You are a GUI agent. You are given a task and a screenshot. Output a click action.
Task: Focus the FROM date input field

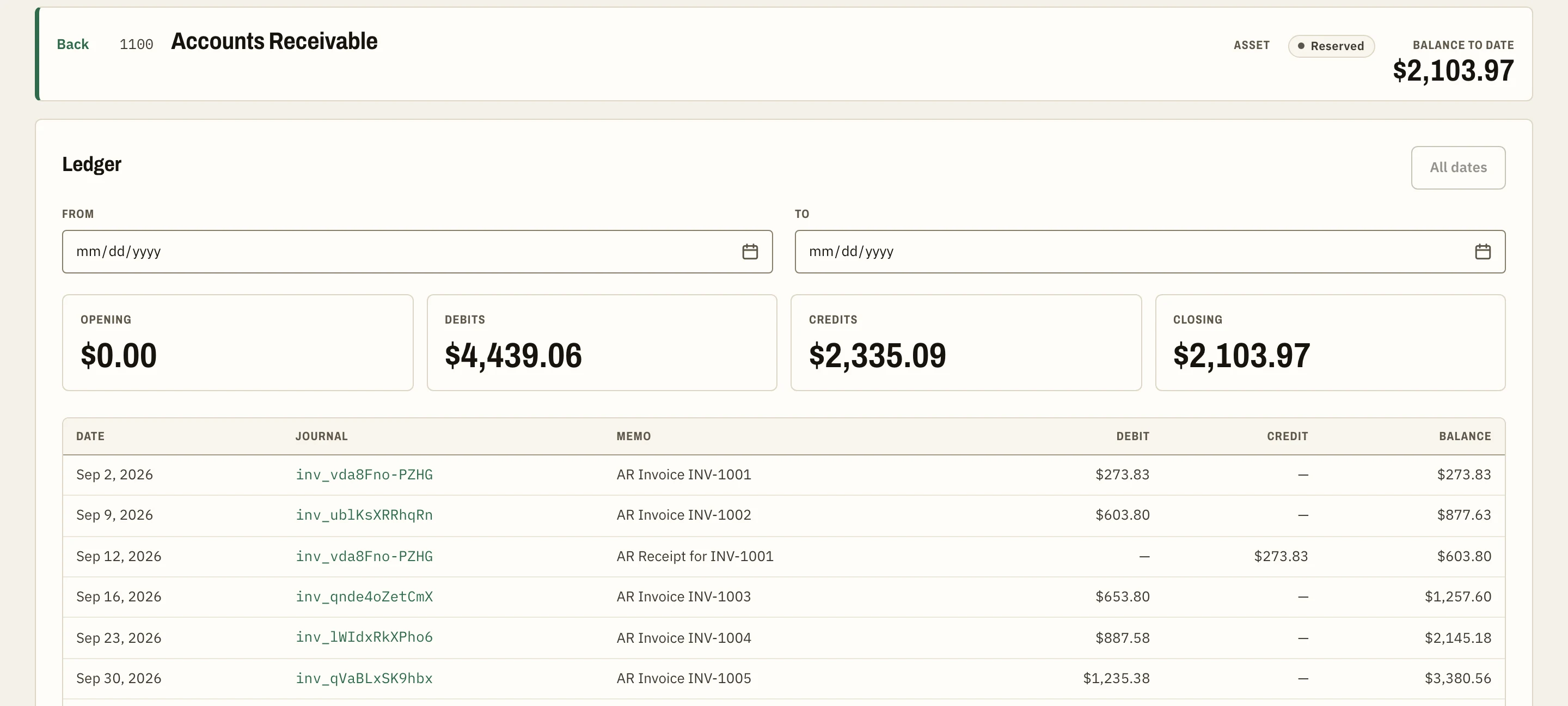(417, 252)
